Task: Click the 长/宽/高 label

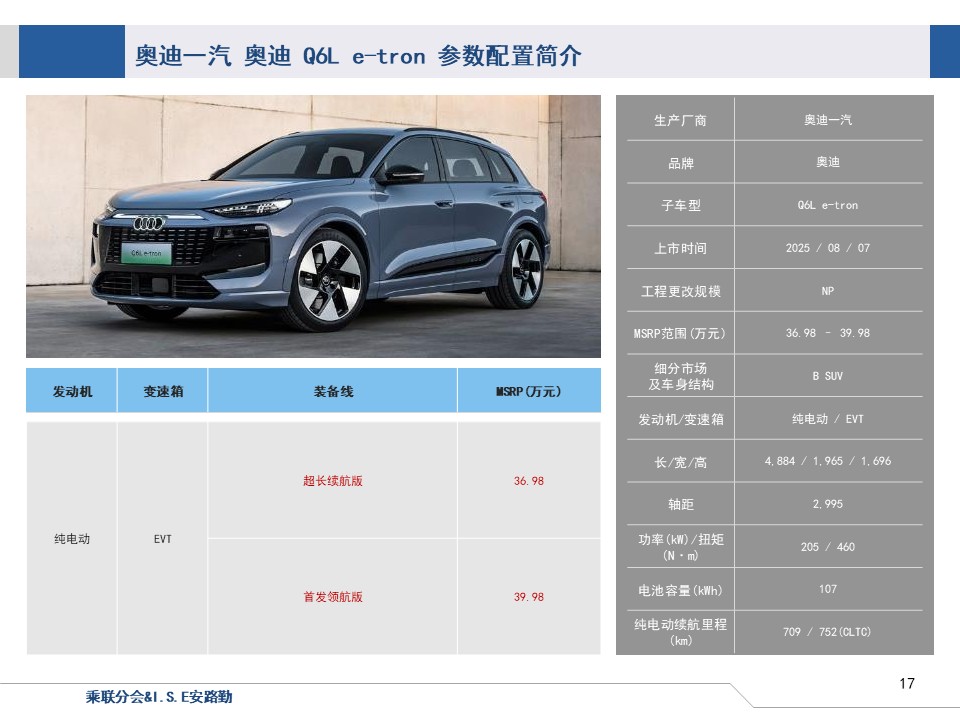Action: click(x=680, y=462)
